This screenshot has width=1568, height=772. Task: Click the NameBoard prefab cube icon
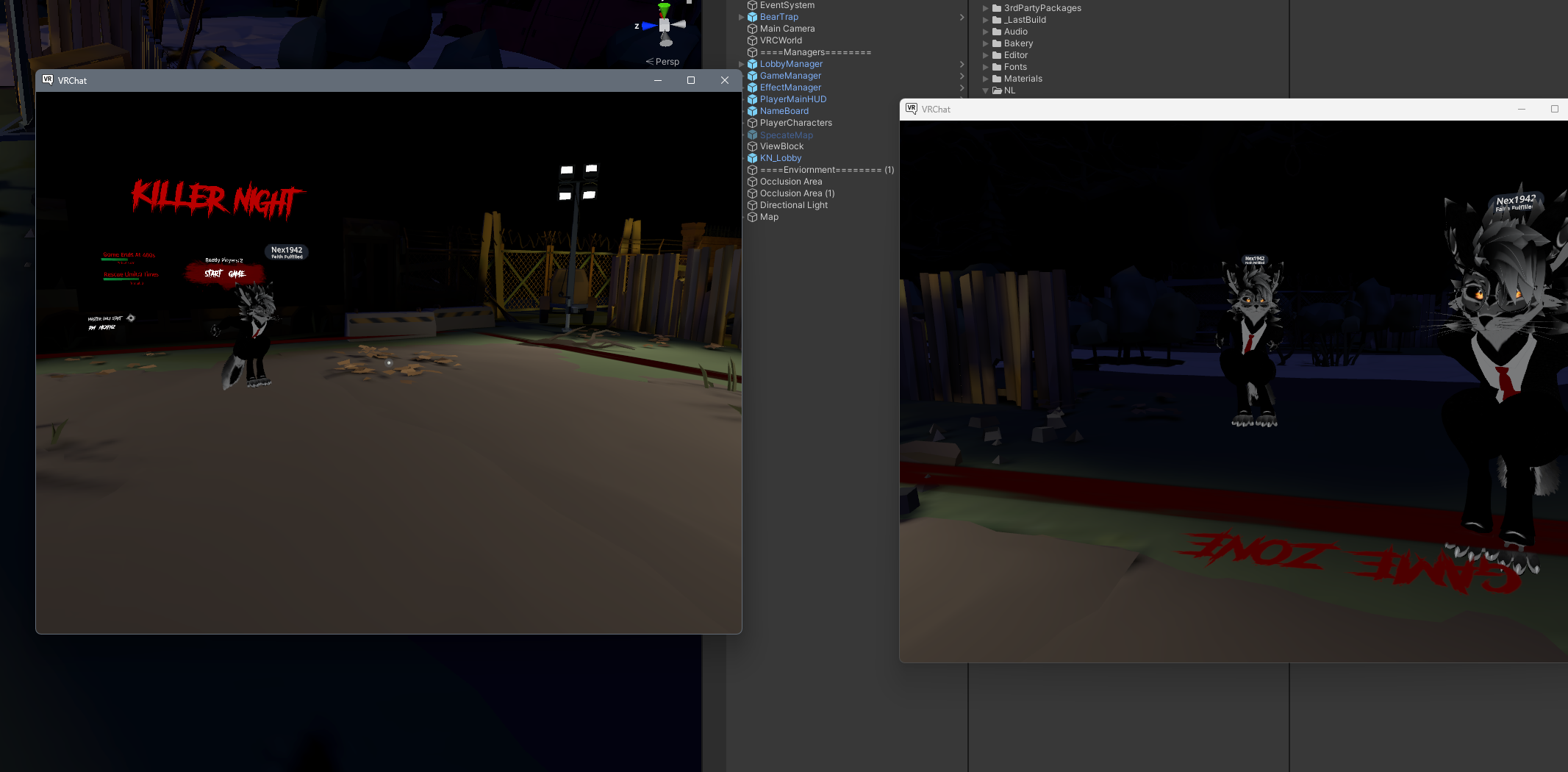coord(752,111)
